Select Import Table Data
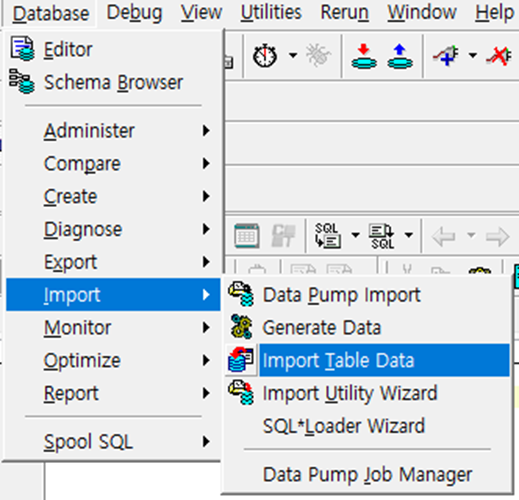This screenshot has height=500, width=519. coord(367,360)
